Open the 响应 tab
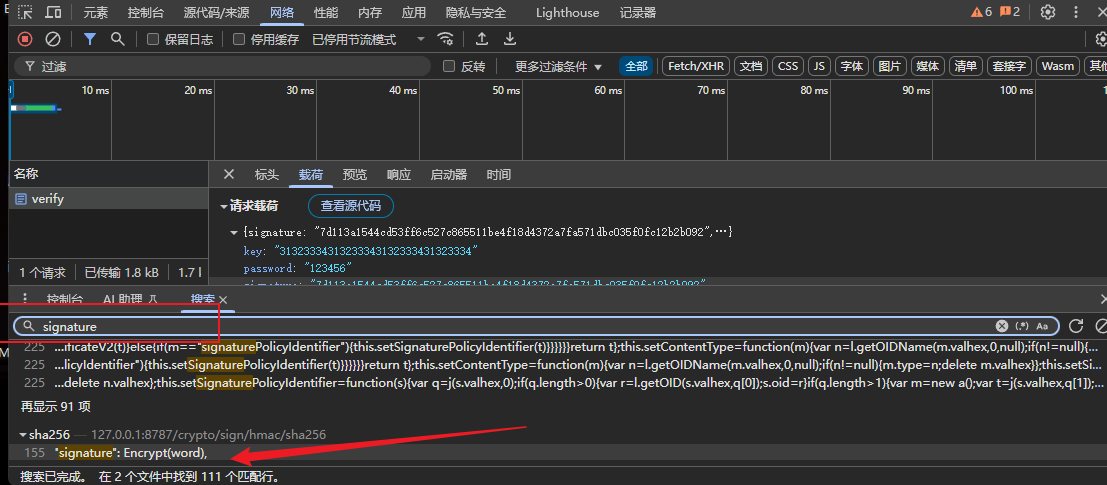 click(x=399, y=175)
